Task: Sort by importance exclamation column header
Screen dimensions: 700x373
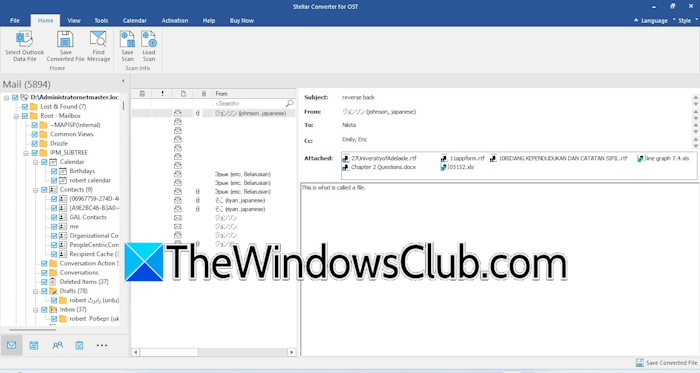Action: click(162, 94)
